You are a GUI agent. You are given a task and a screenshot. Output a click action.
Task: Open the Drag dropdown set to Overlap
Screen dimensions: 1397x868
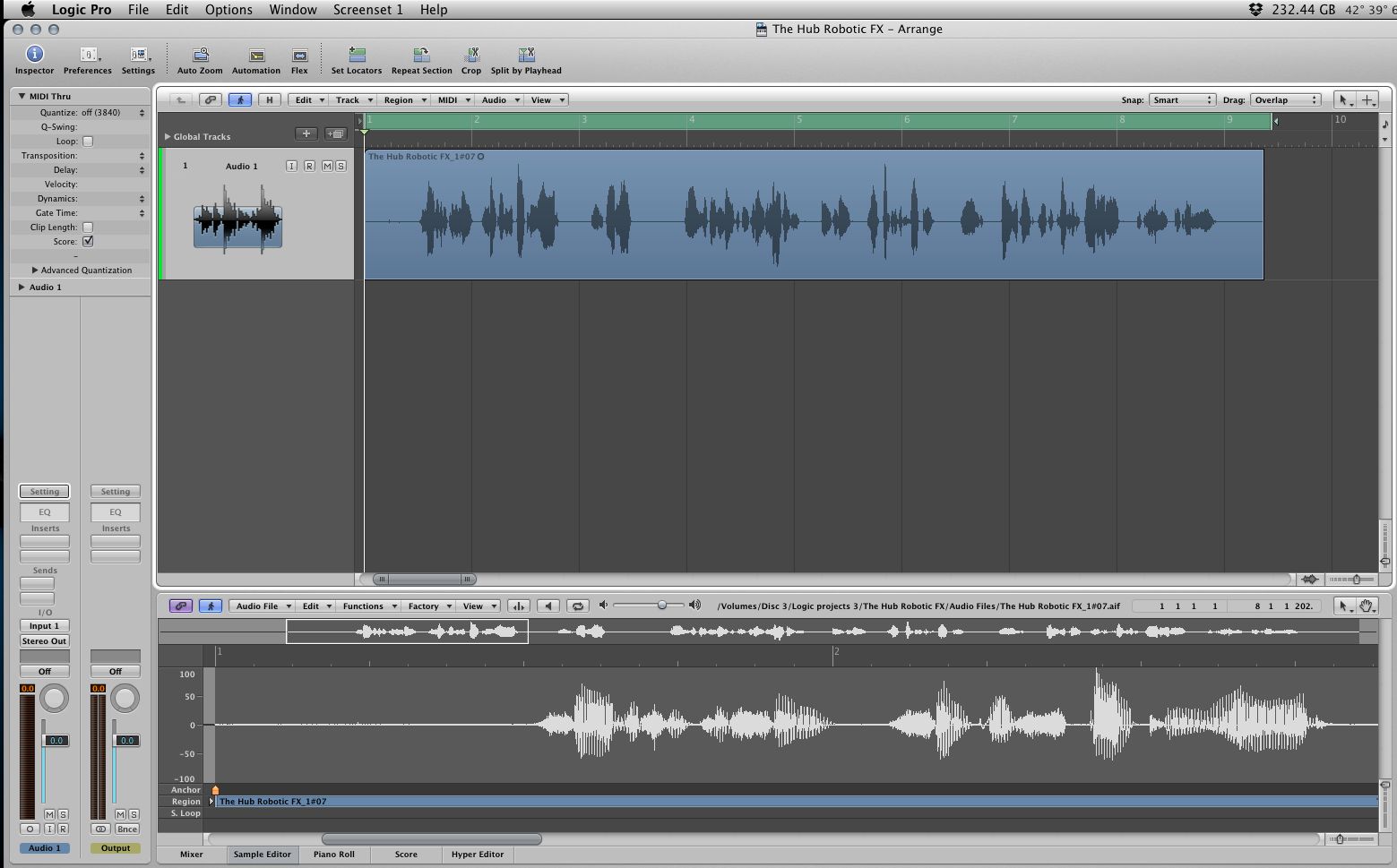coord(1286,100)
